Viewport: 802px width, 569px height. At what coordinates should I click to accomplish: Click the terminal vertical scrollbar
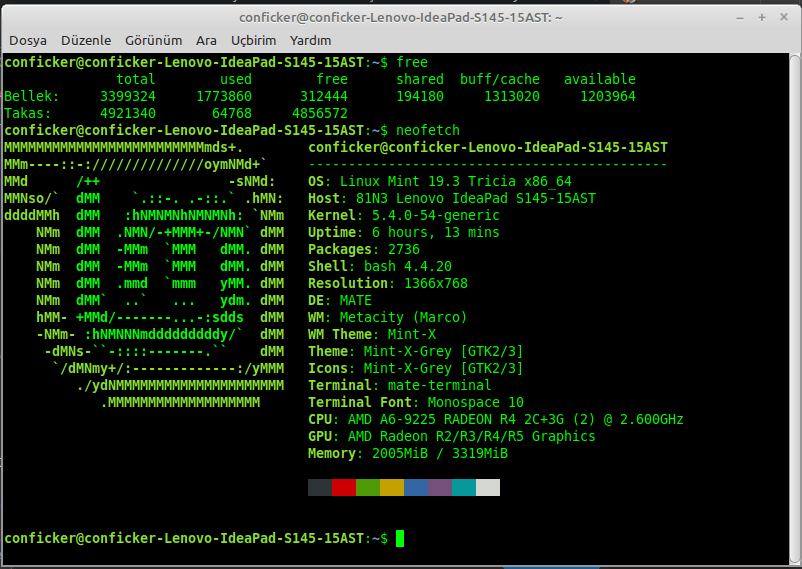coord(795,309)
